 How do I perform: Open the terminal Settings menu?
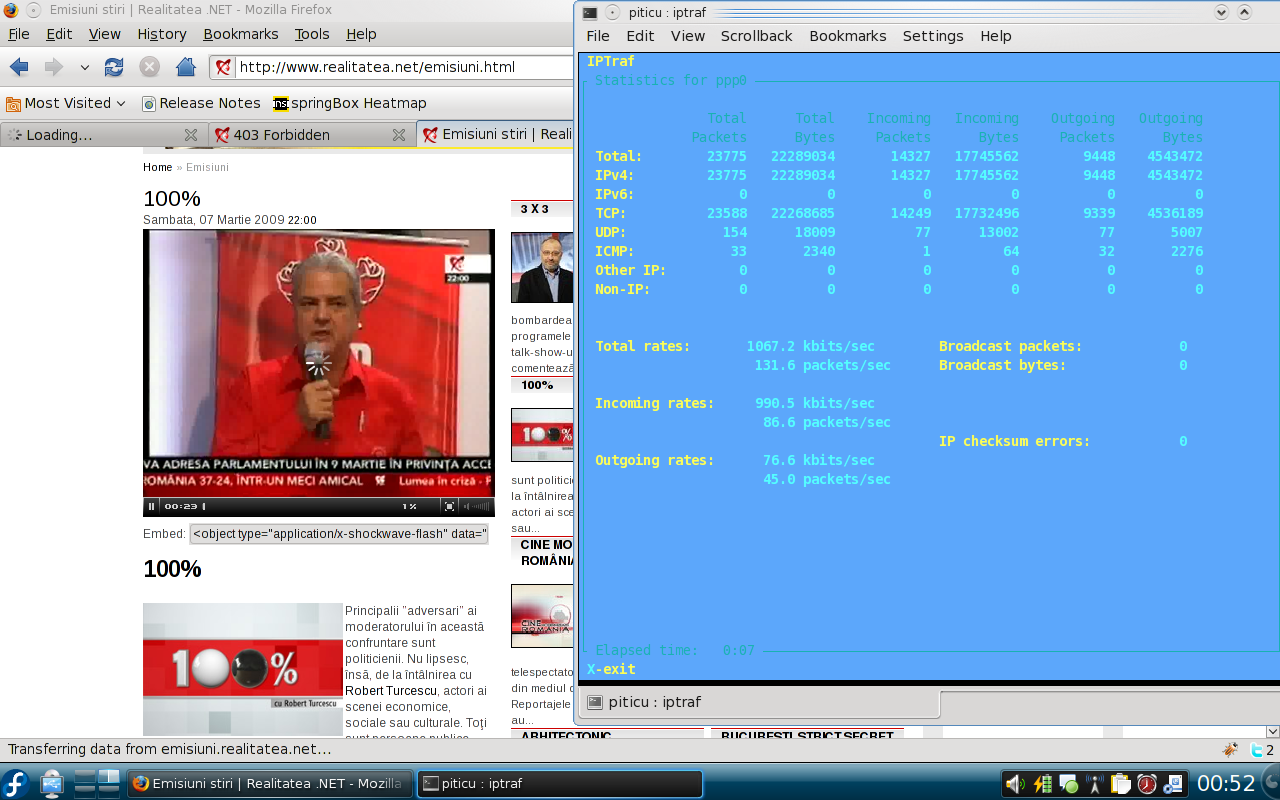pos(933,36)
